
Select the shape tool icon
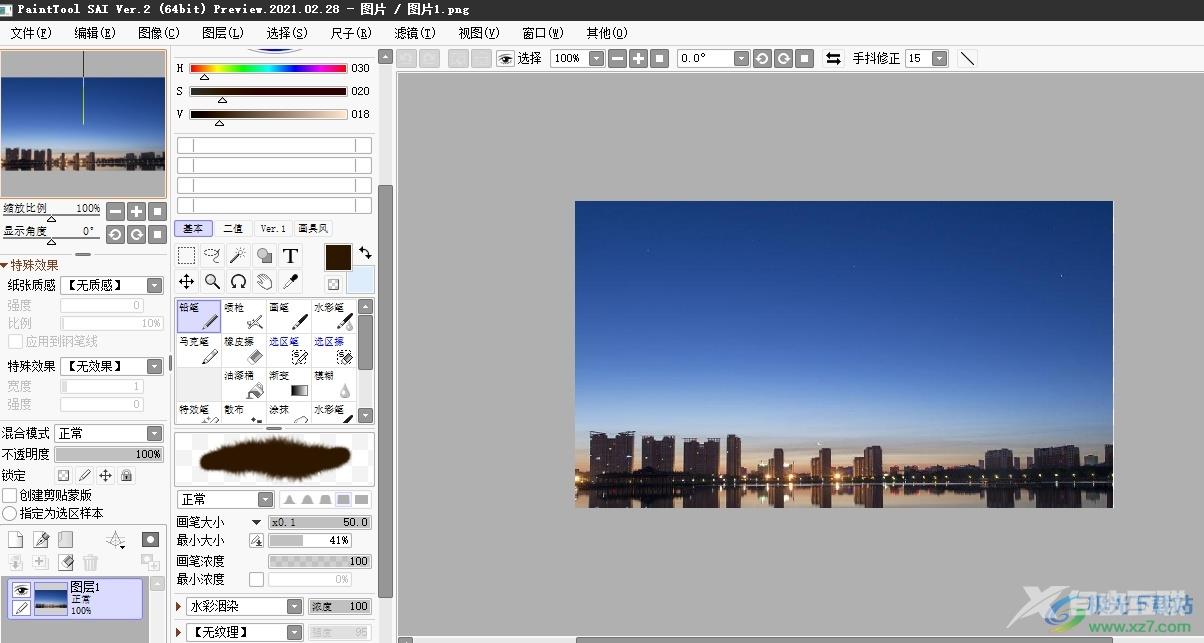264,256
